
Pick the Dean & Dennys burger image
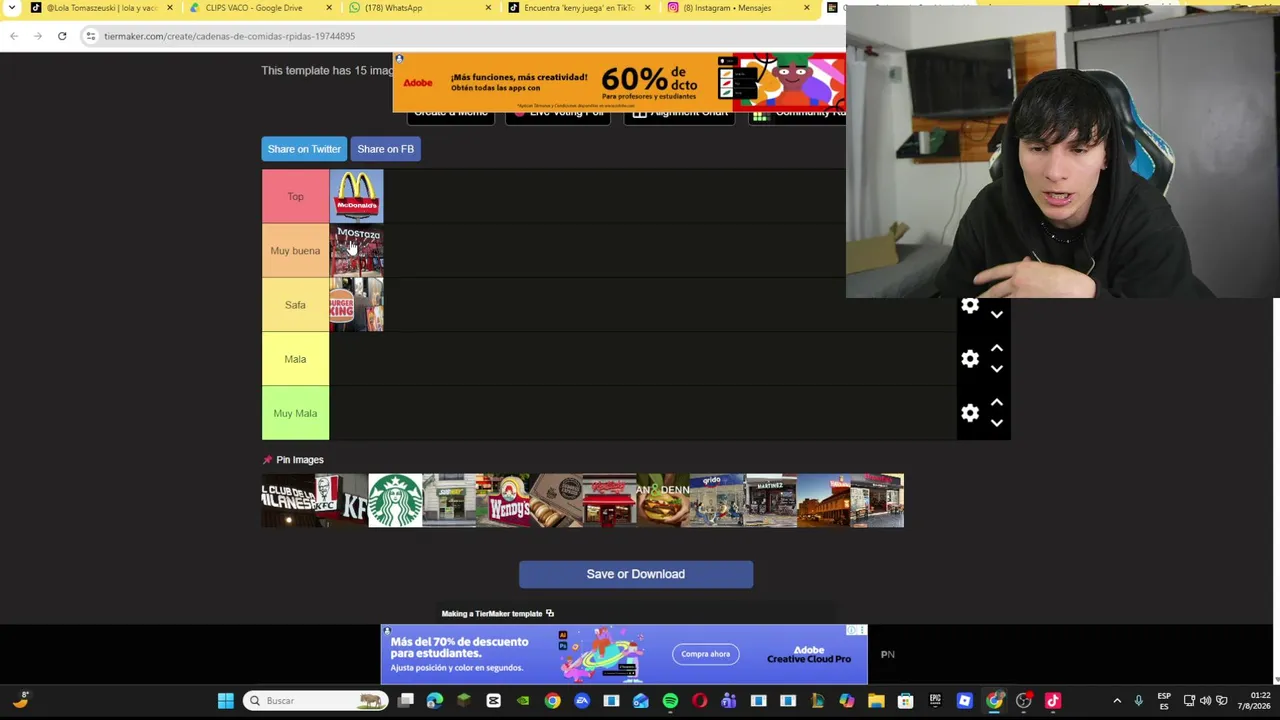(x=663, y=500)
